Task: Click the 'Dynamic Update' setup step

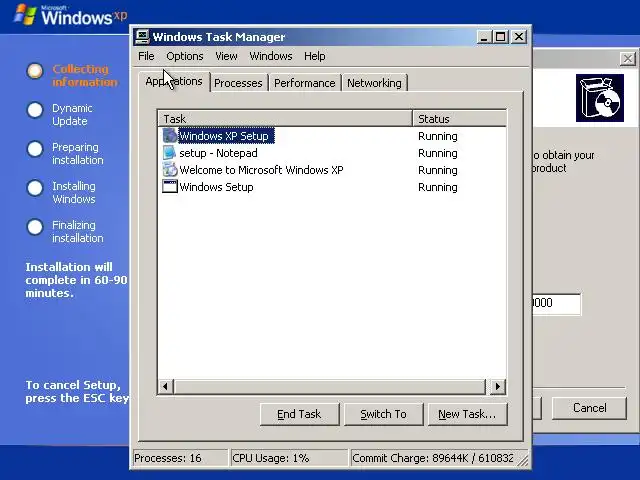Action: tap(60, 114)
